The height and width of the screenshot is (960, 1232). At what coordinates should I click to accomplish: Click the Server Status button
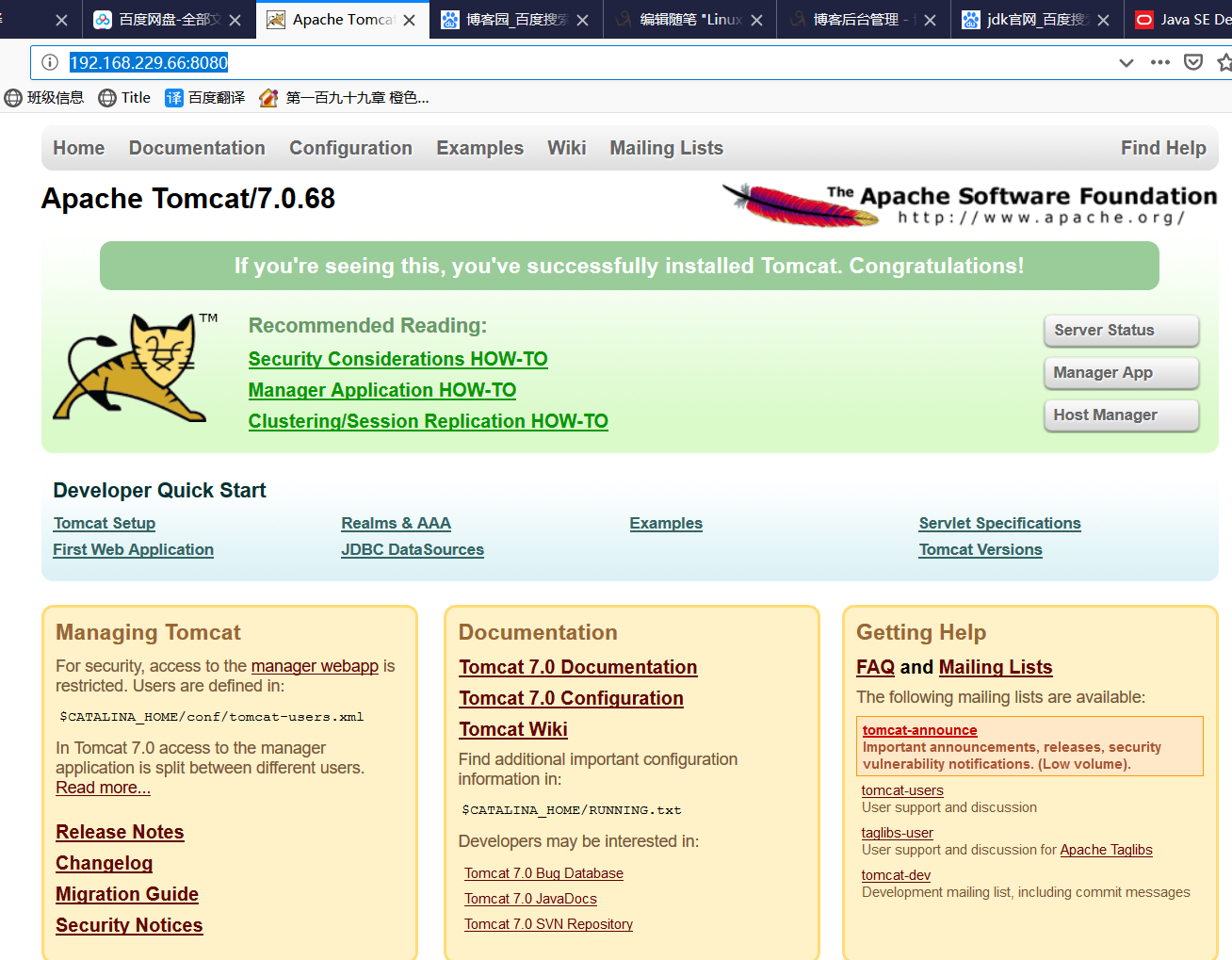1121,331
